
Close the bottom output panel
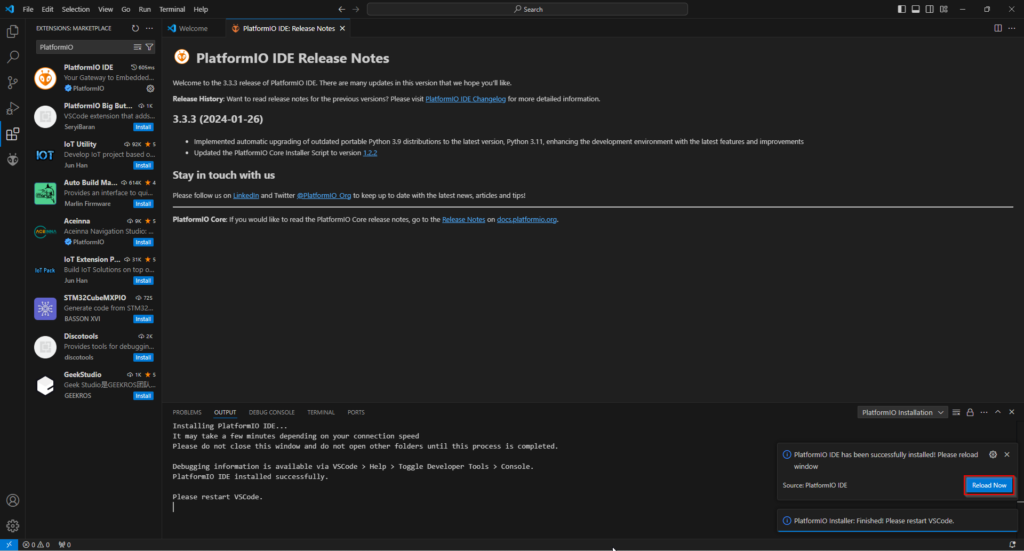click(1012, 413)
